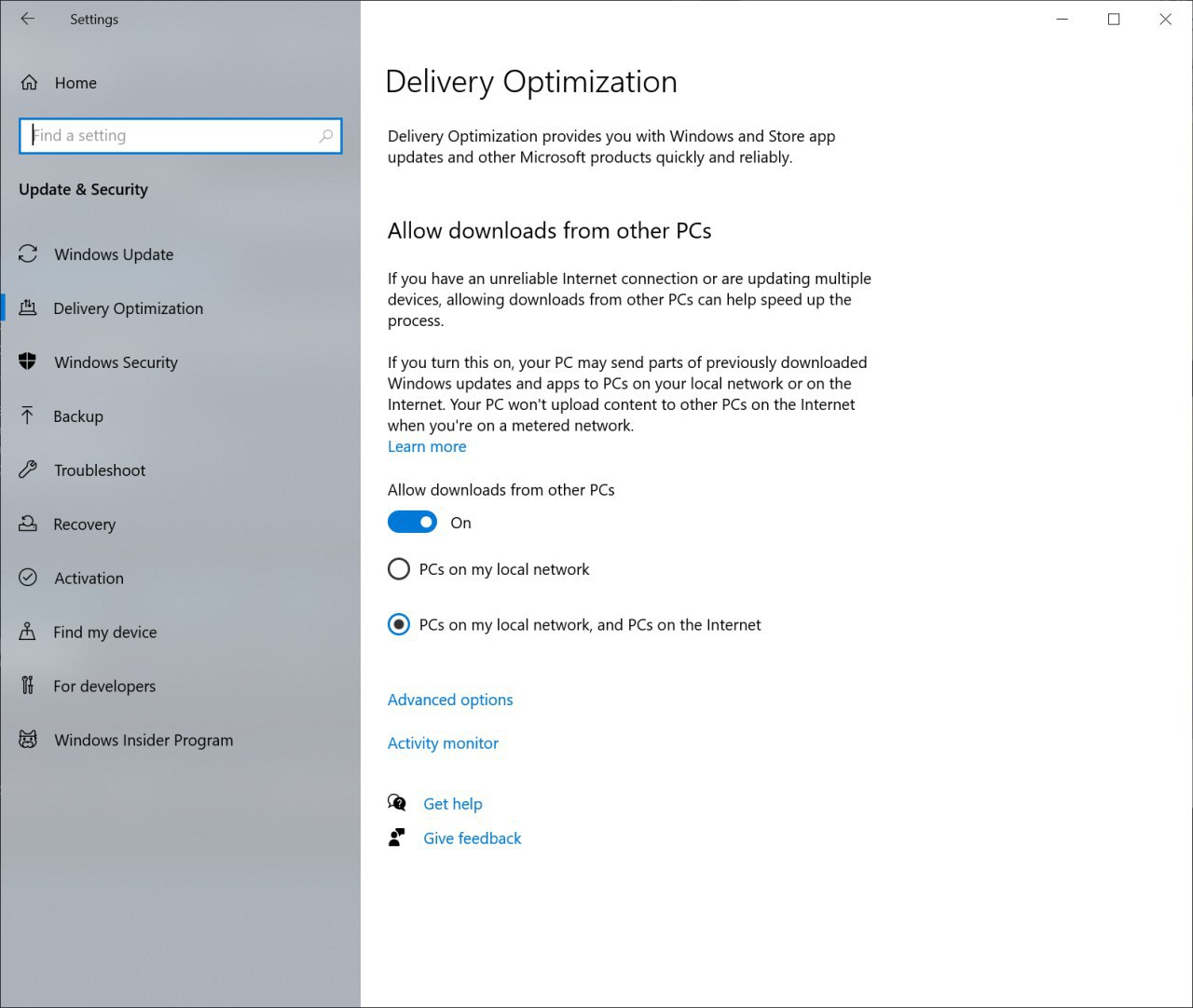
Task: Click the Get help link
Action: [x=453, y=804]
